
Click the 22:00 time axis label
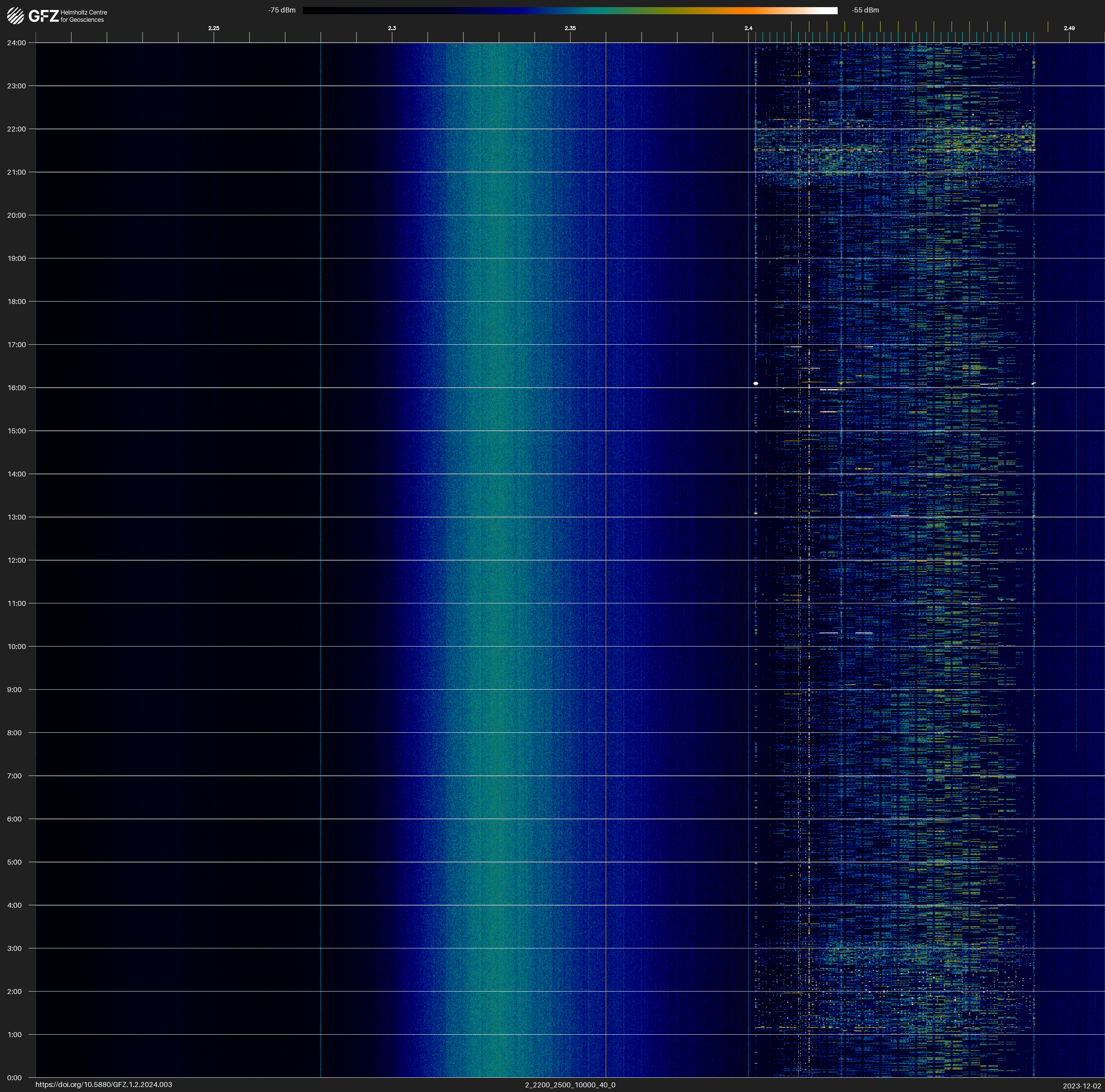pos(17,129)
